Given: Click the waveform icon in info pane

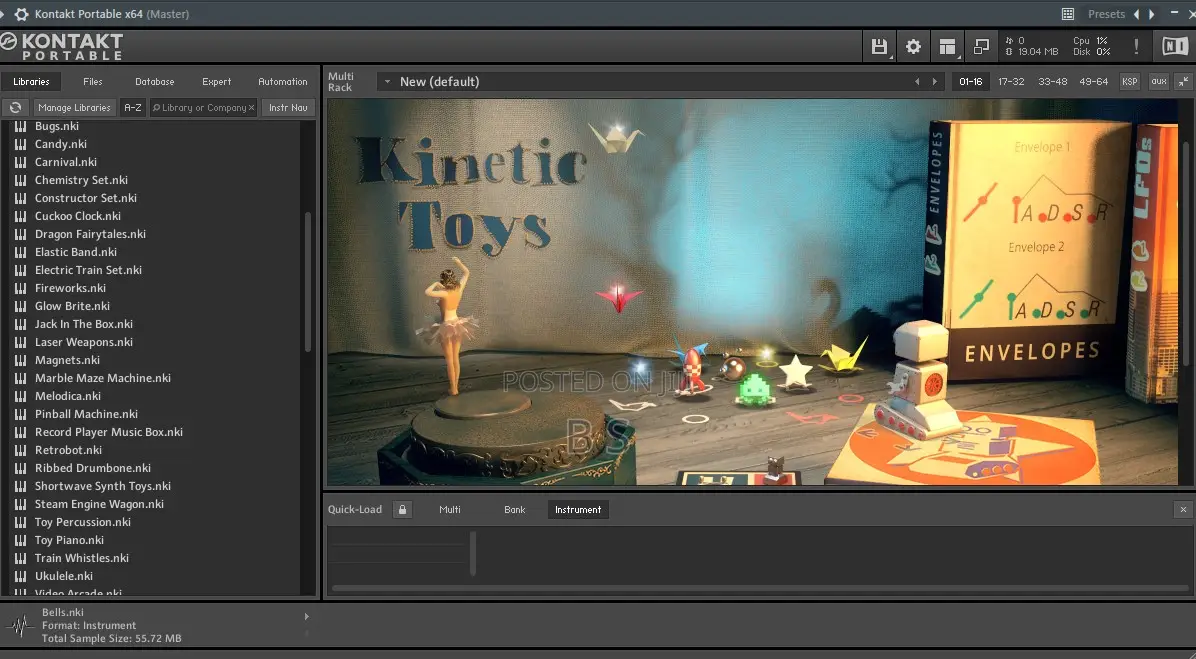Looking at the screenshot, I should pos(20,625).
